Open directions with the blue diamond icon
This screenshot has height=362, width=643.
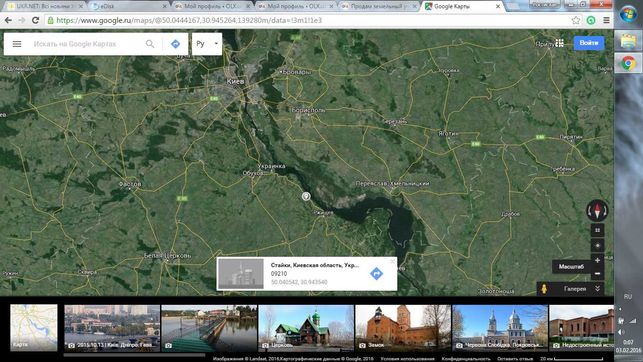[x=176, y=44]
